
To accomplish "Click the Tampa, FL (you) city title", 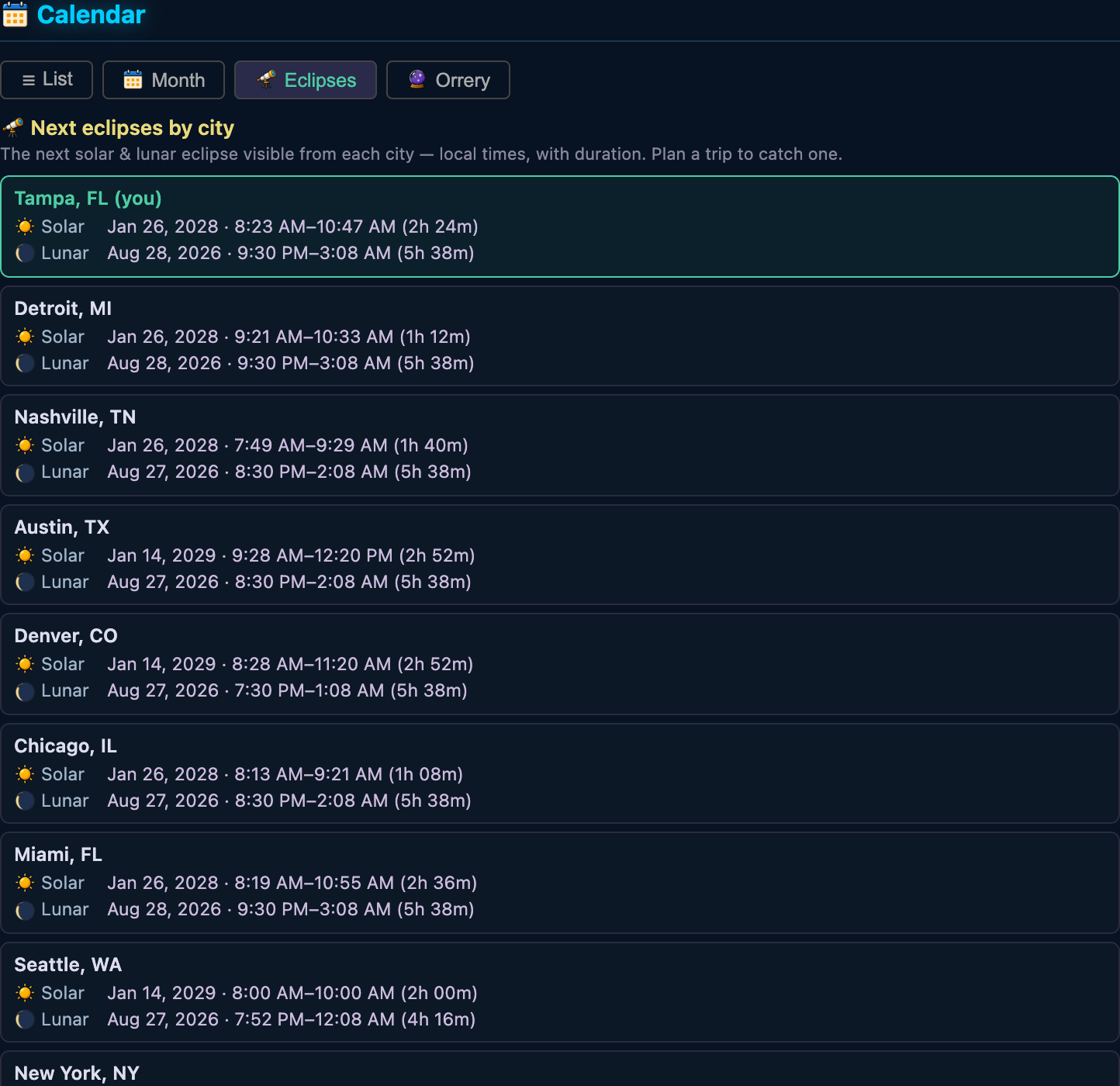I will [88, 199].
